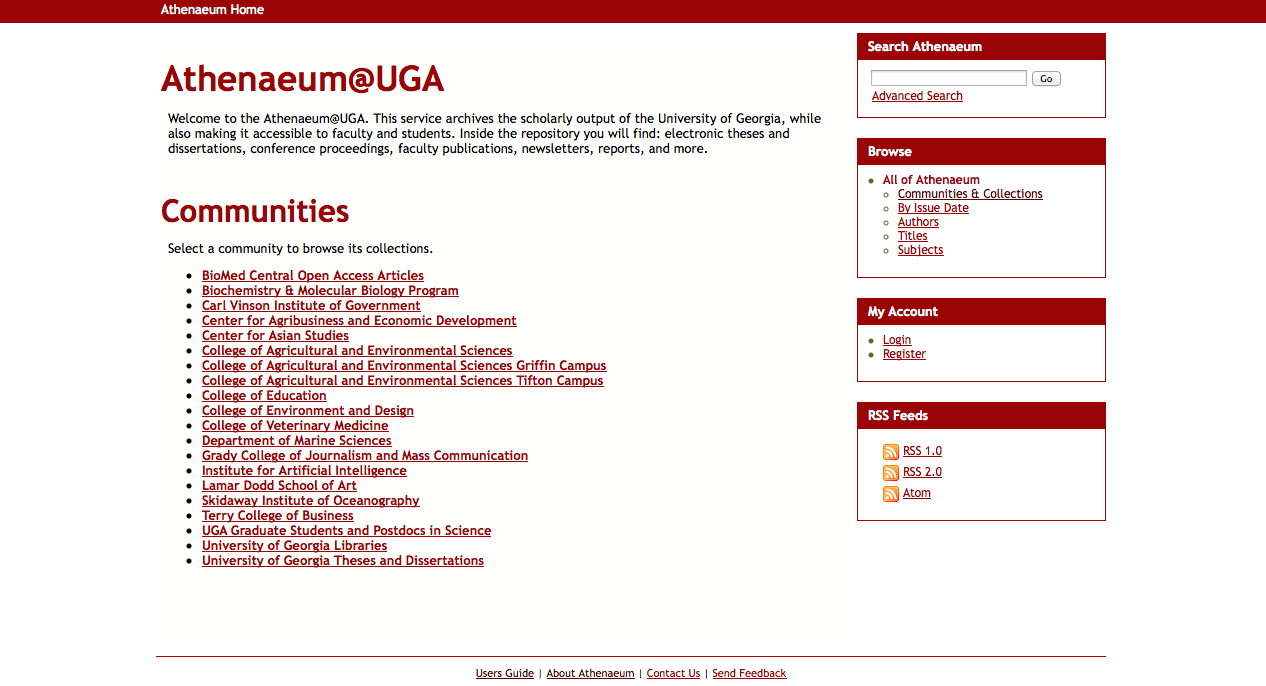Open College of Education
Viewport: 1266px width, 686px height.
pos(264,396)
